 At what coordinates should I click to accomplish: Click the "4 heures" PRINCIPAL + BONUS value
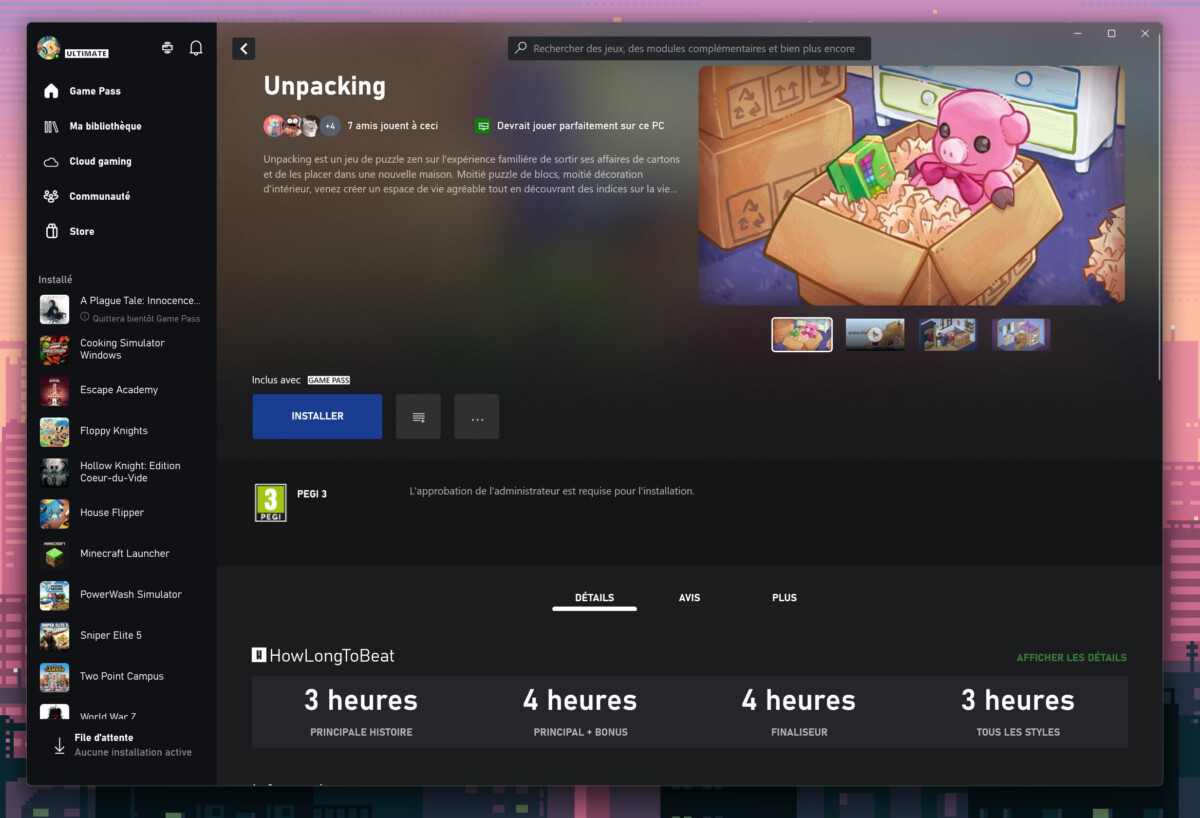[x=580, y=700]
